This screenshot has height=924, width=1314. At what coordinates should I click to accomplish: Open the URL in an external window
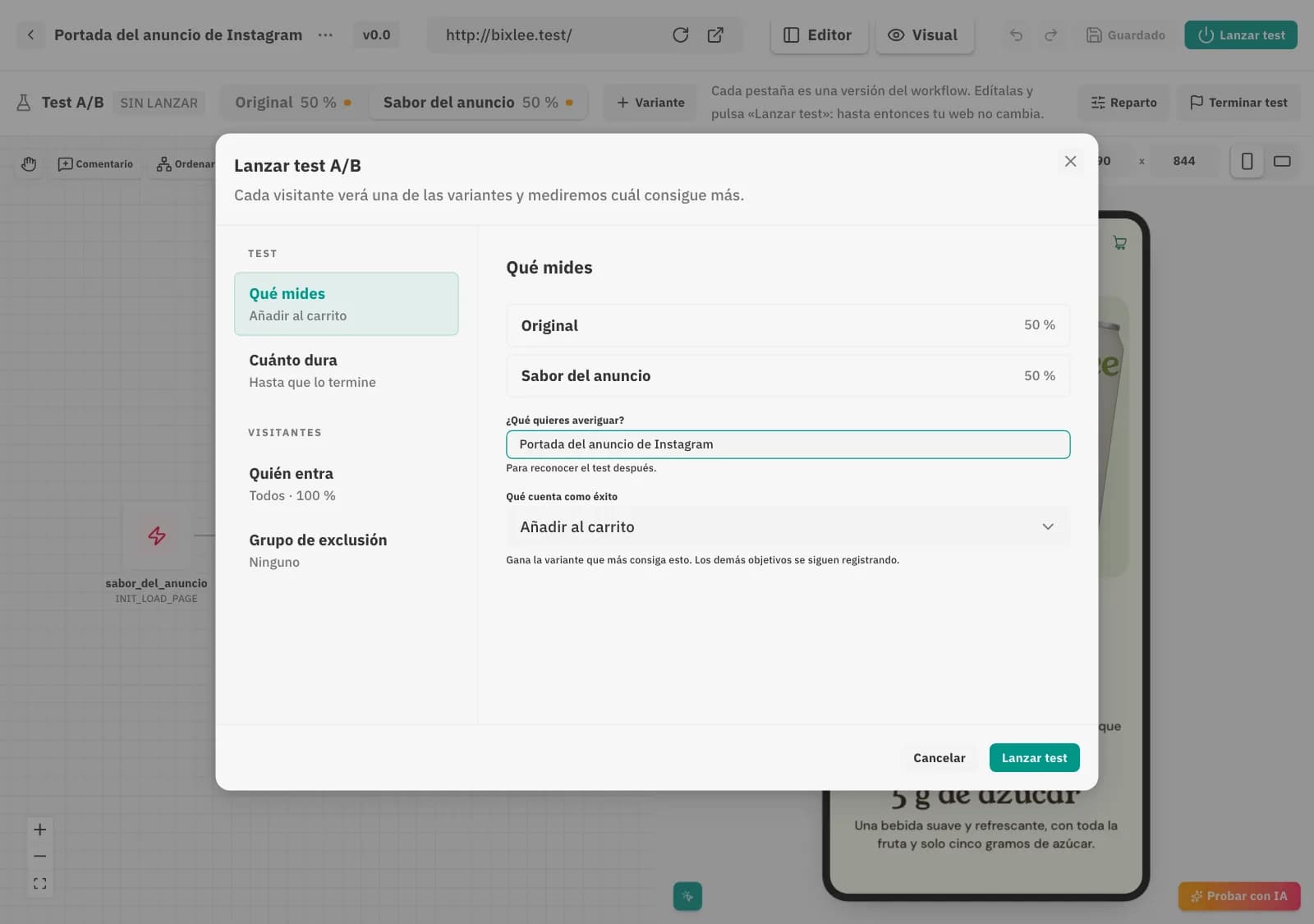pyautogui.click(x=715, y=34)
